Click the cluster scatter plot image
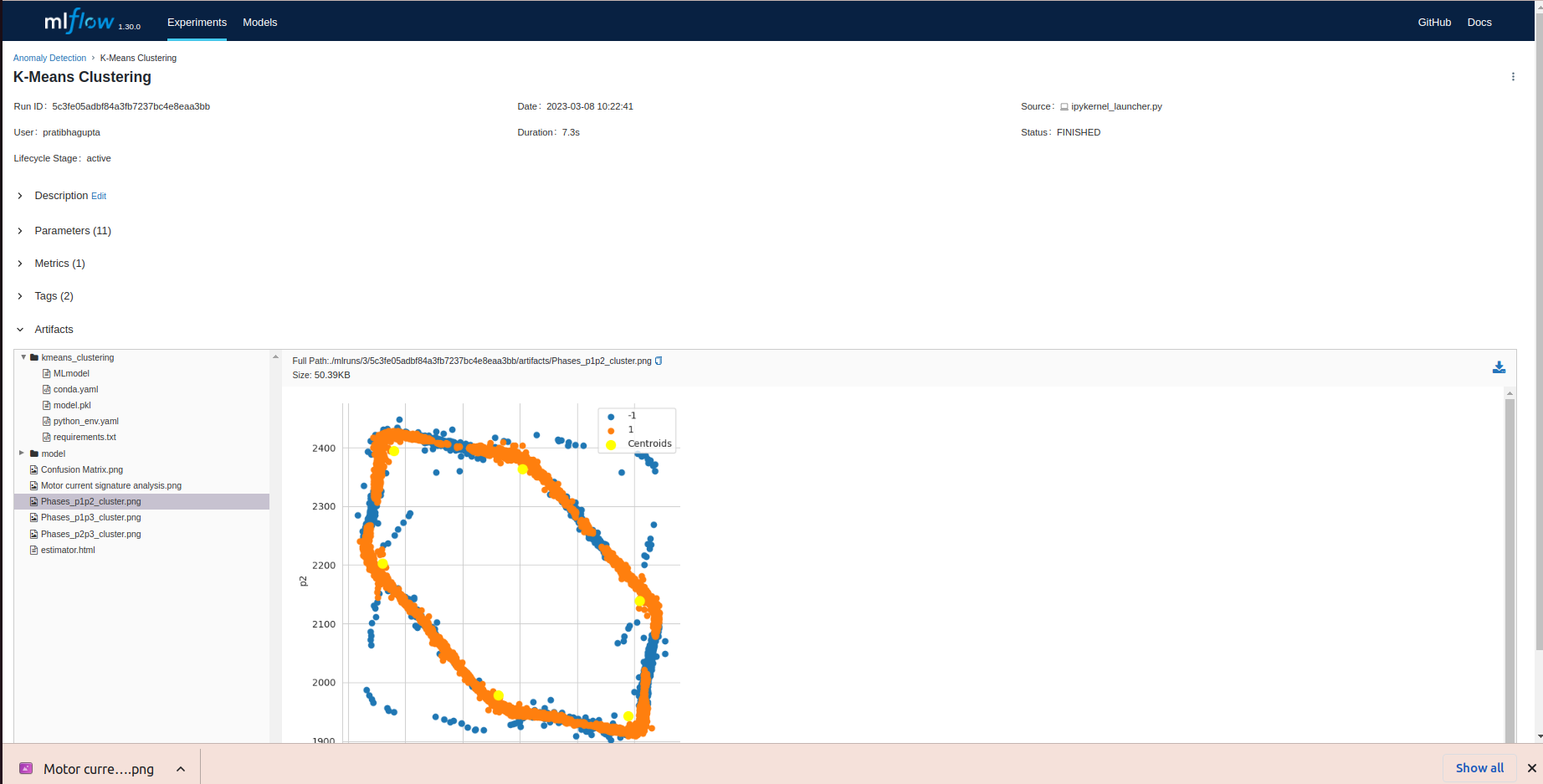The image size is (1543, 784). (x=486, y=571)
